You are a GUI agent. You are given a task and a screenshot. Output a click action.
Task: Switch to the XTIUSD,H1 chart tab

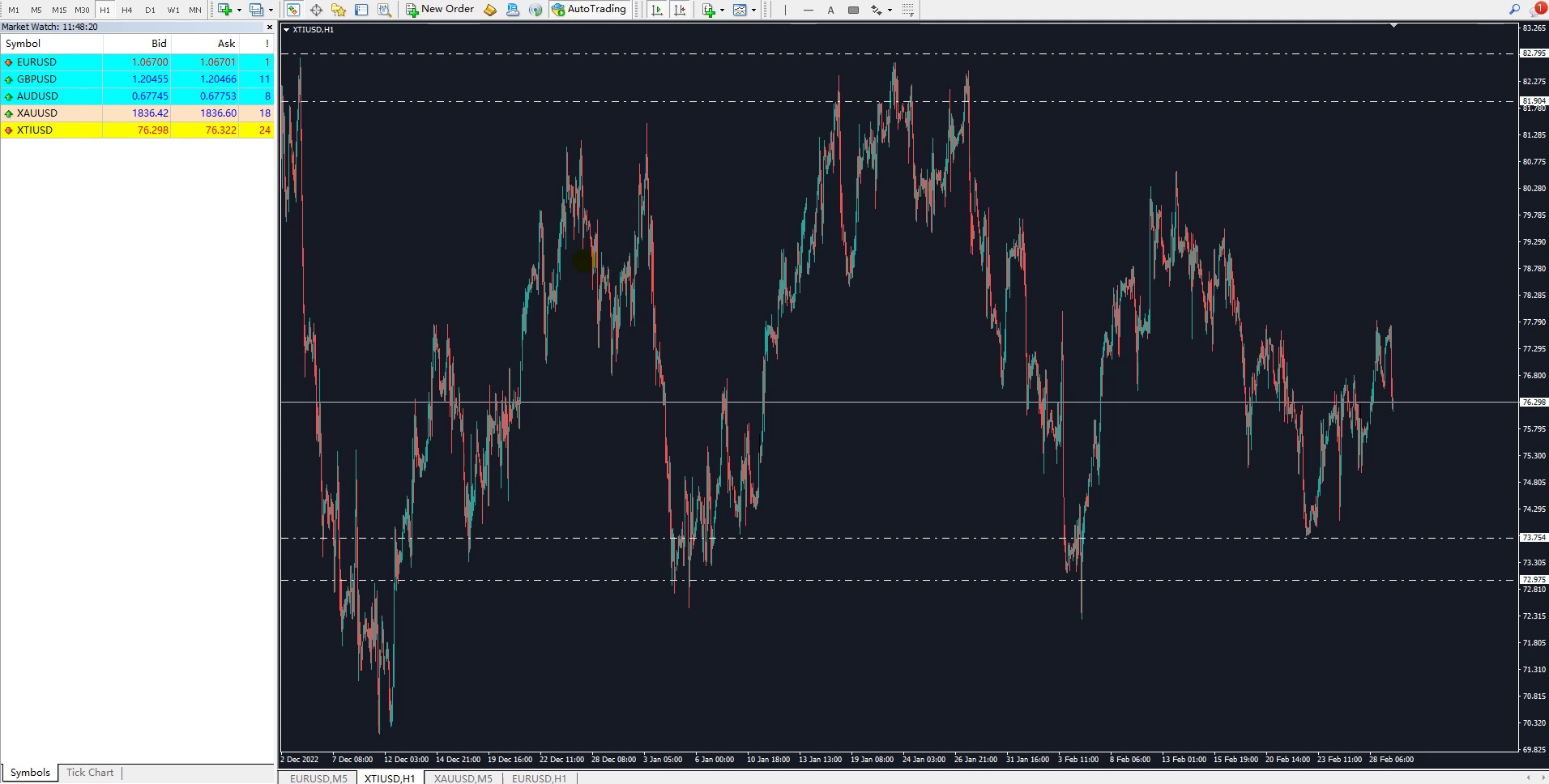[x=390, y=778]
